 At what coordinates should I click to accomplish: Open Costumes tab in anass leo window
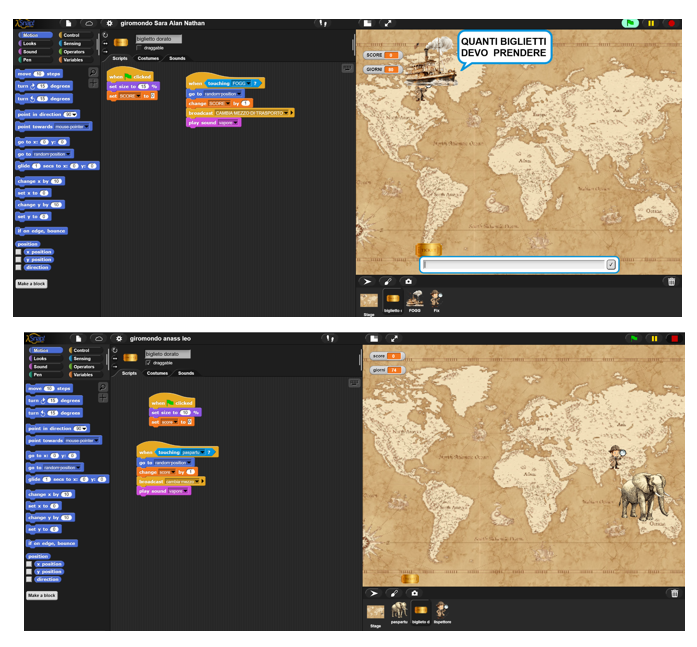coord(157,373)
